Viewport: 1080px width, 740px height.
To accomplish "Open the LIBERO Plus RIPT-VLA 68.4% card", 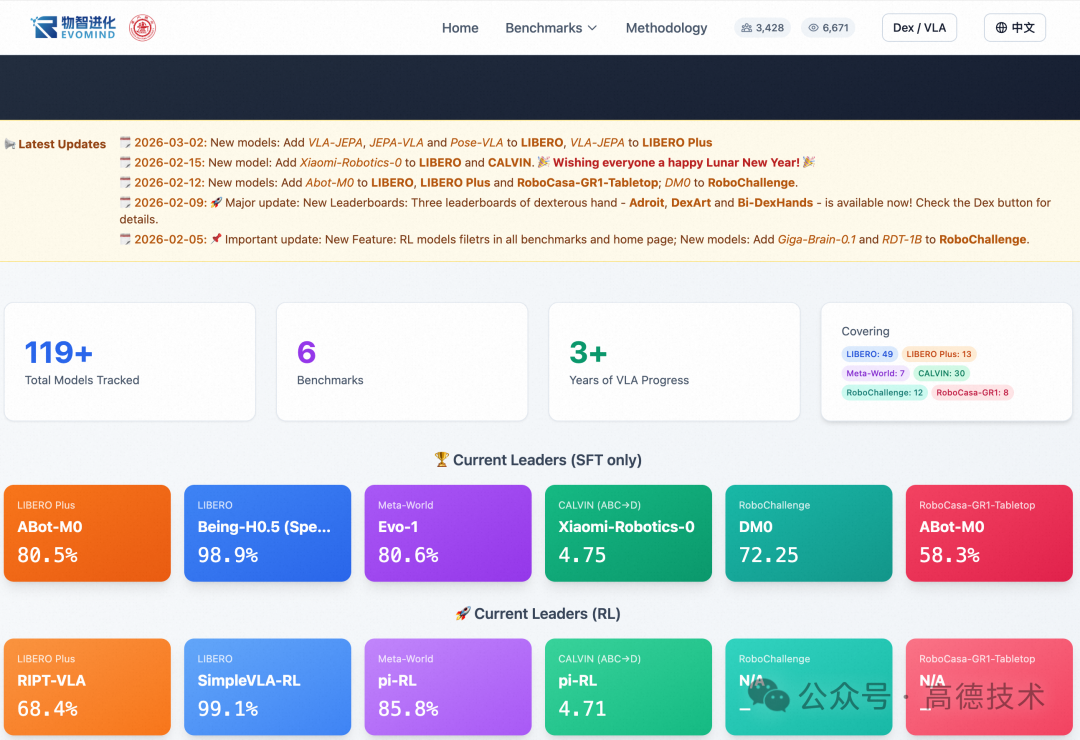I will [87, 687].
